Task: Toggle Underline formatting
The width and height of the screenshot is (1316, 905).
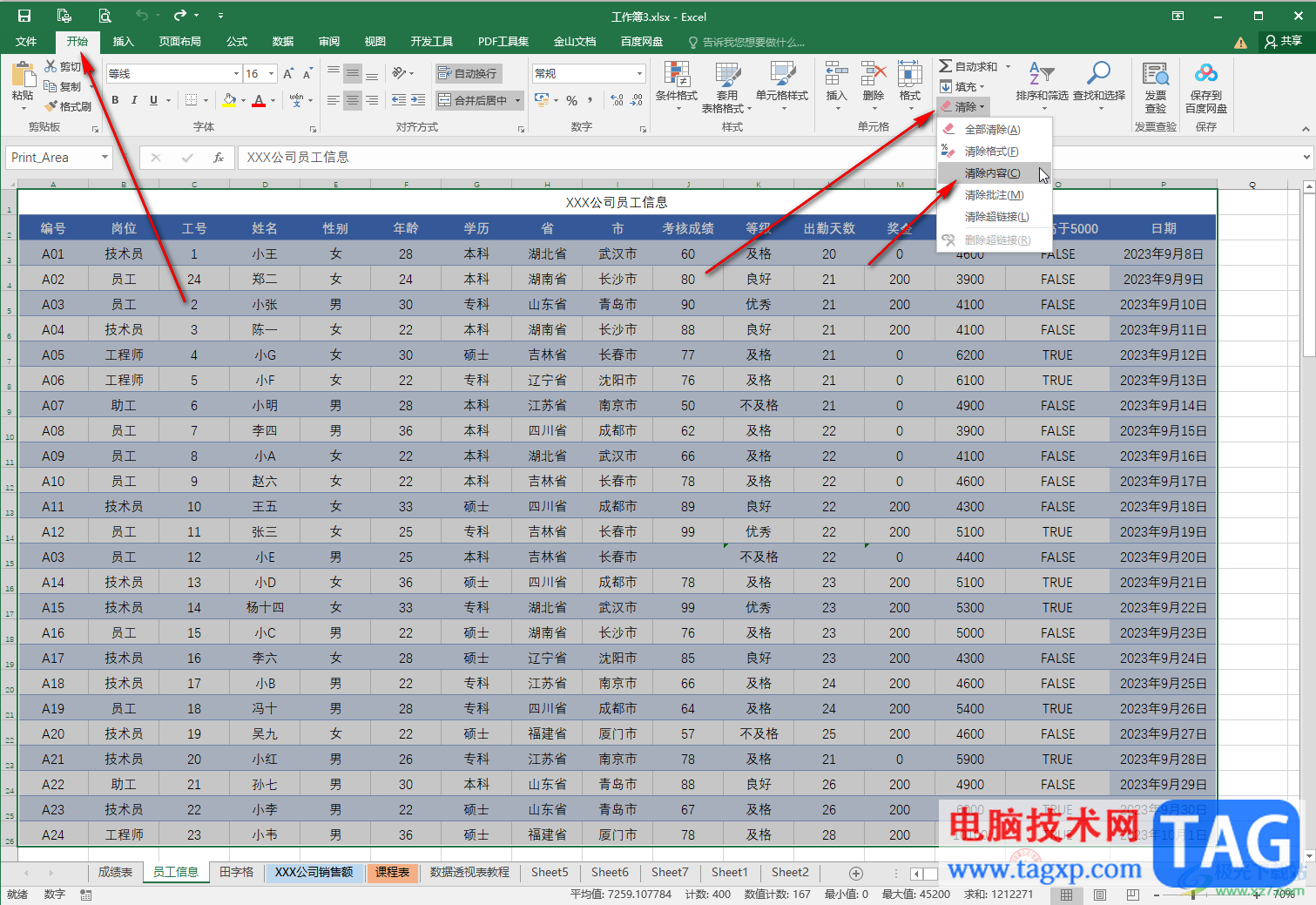Action: pos(153,100)
